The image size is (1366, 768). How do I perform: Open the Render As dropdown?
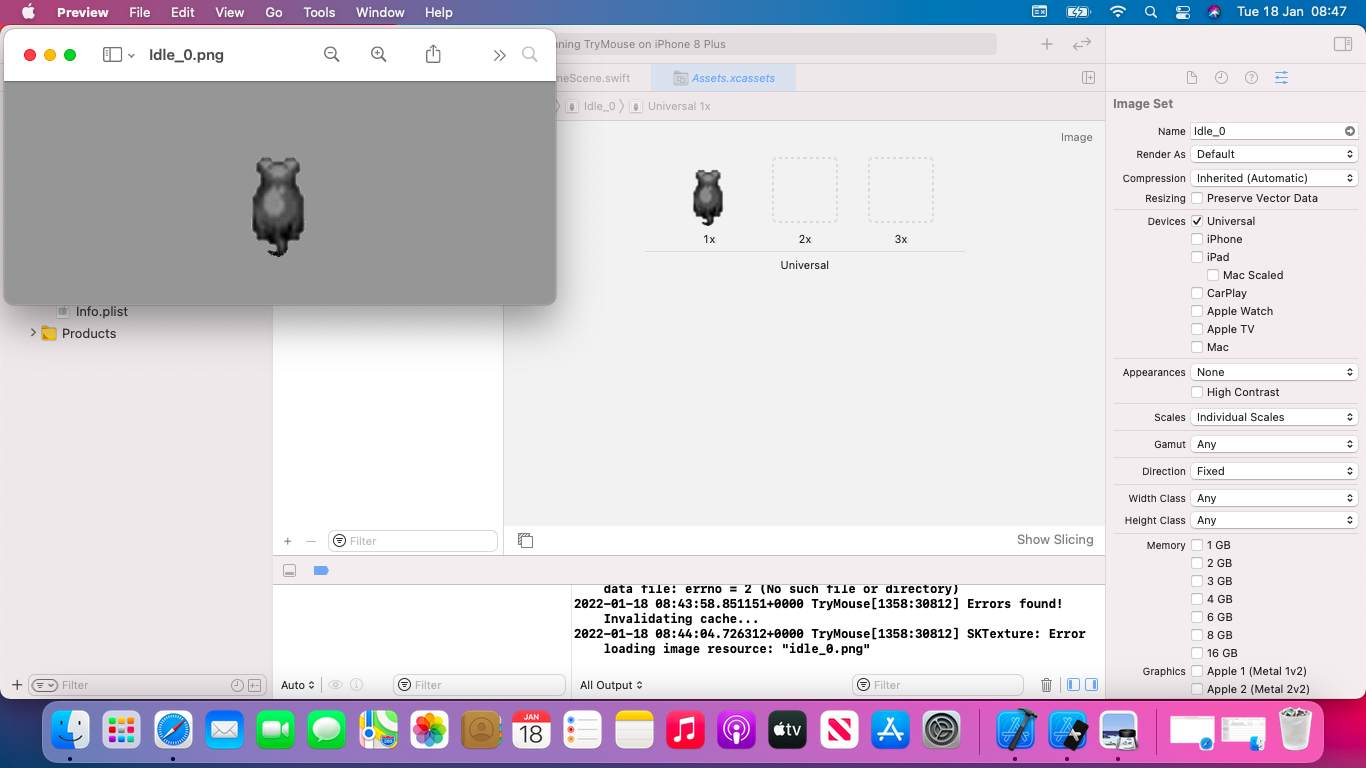[1273, 154]
